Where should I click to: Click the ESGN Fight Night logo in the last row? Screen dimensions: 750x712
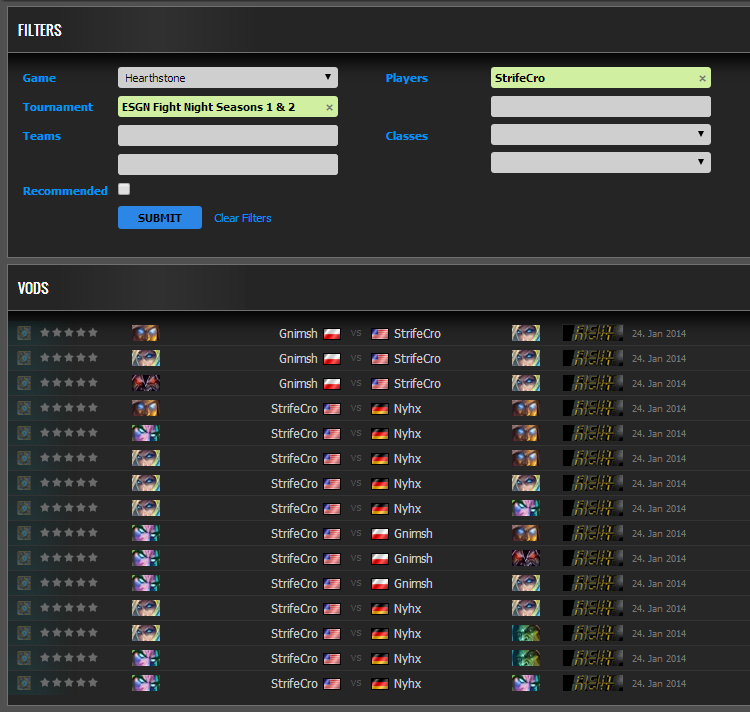(x=592, y=683)
